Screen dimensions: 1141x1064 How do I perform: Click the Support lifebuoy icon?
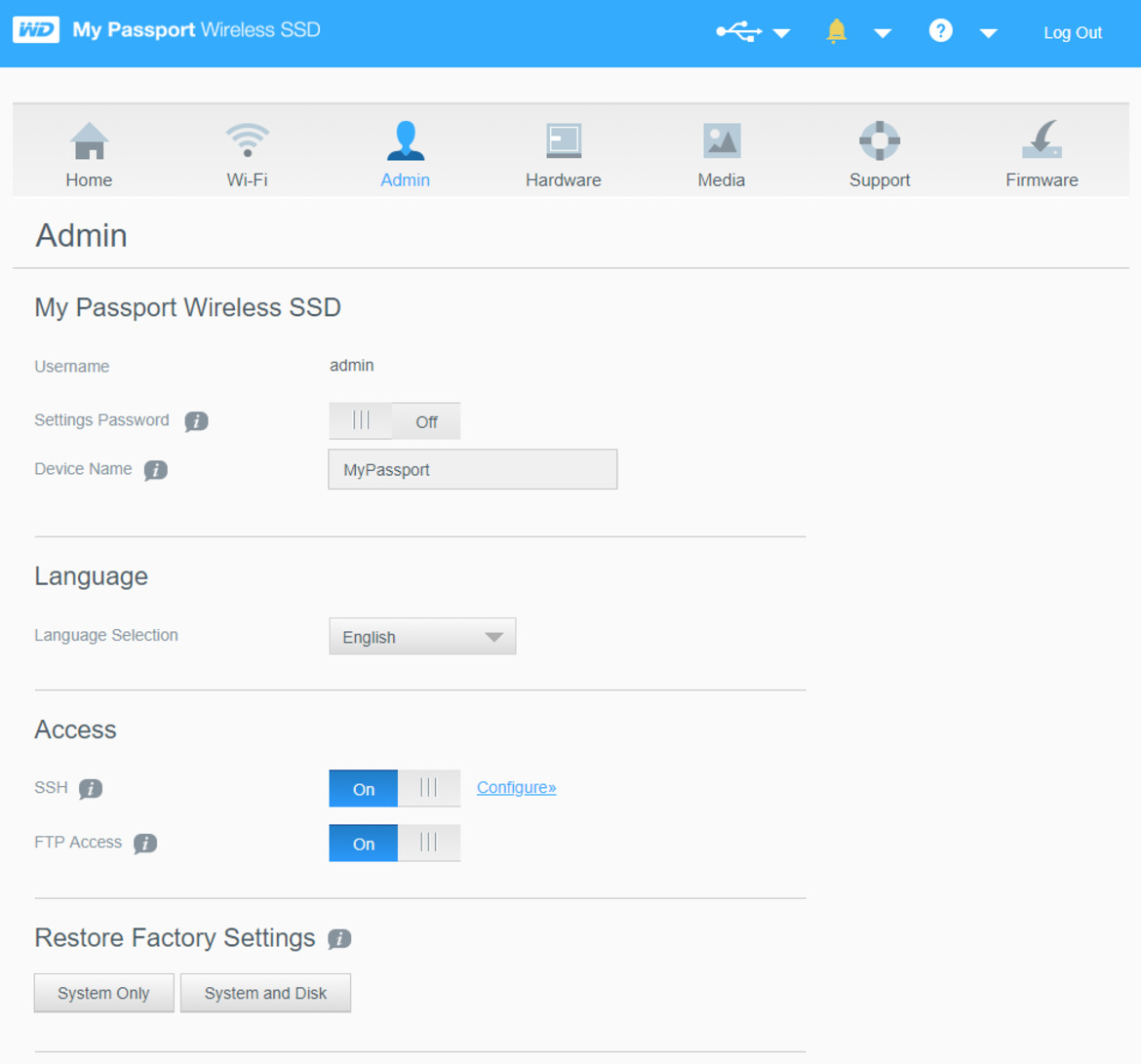880,140
